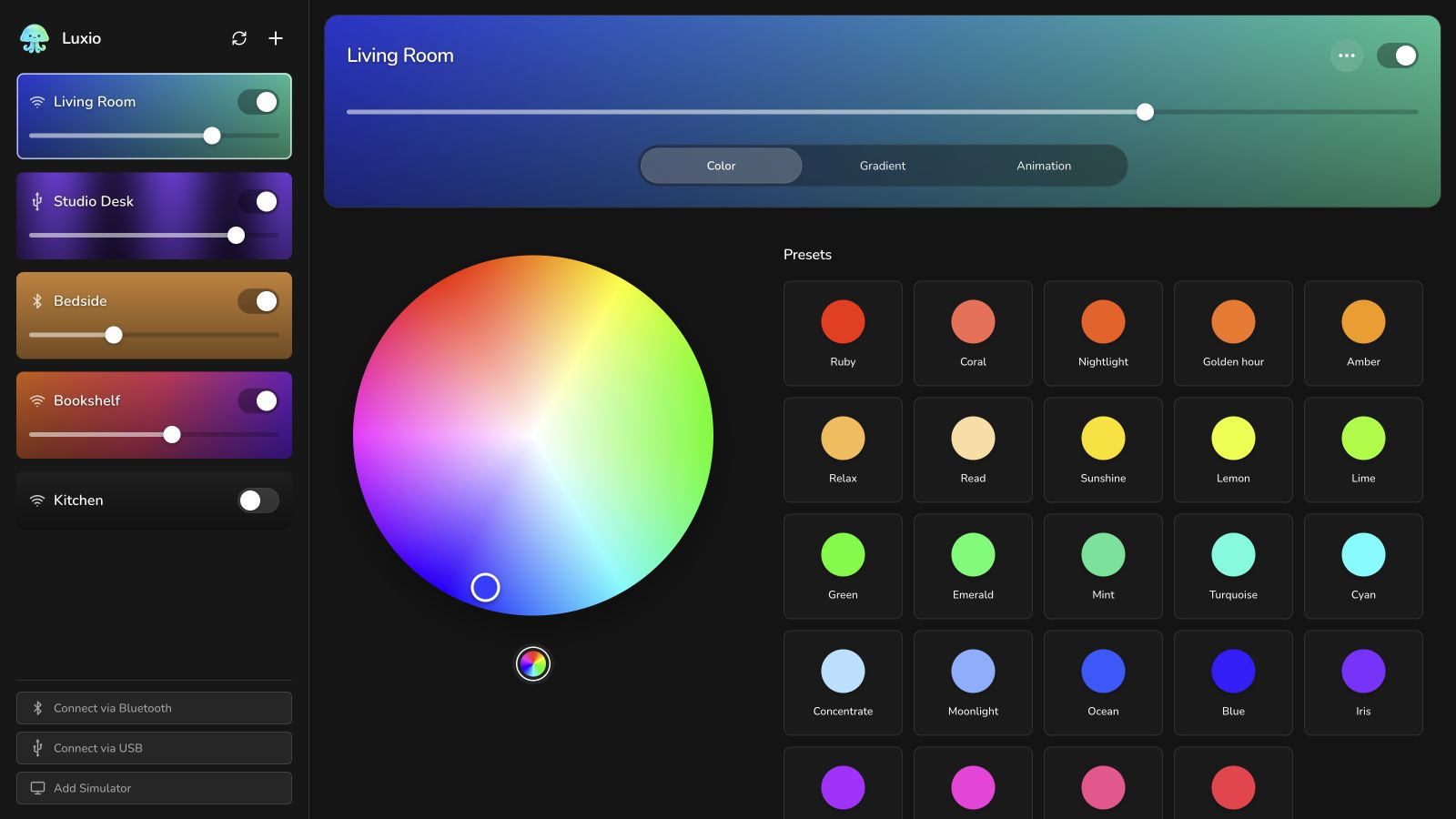The image size is (1456, 819).
Task: Select the Color tab
Action: tap(721, 166)
